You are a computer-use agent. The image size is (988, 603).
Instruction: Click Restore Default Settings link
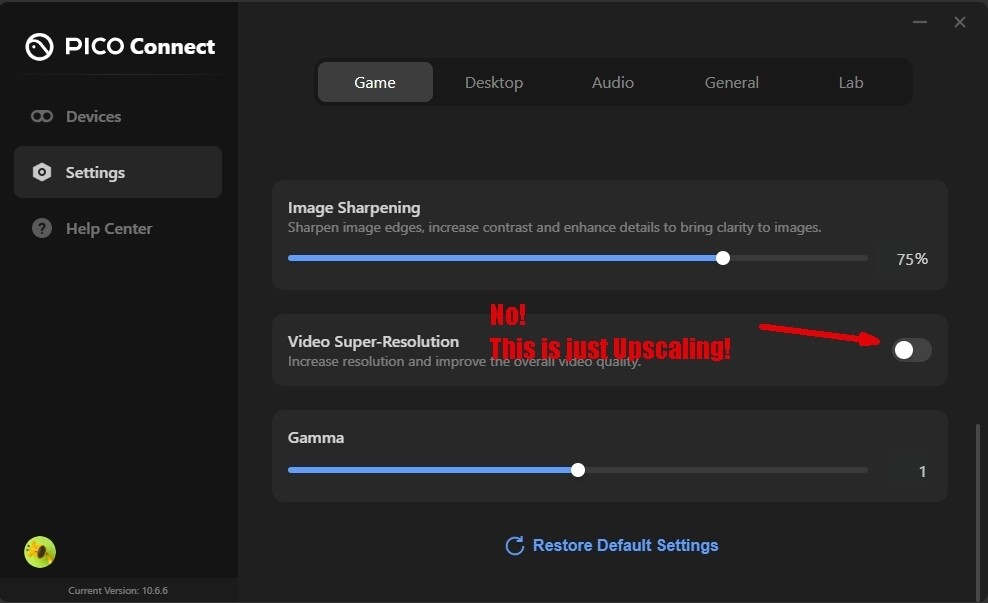(612, 546)
